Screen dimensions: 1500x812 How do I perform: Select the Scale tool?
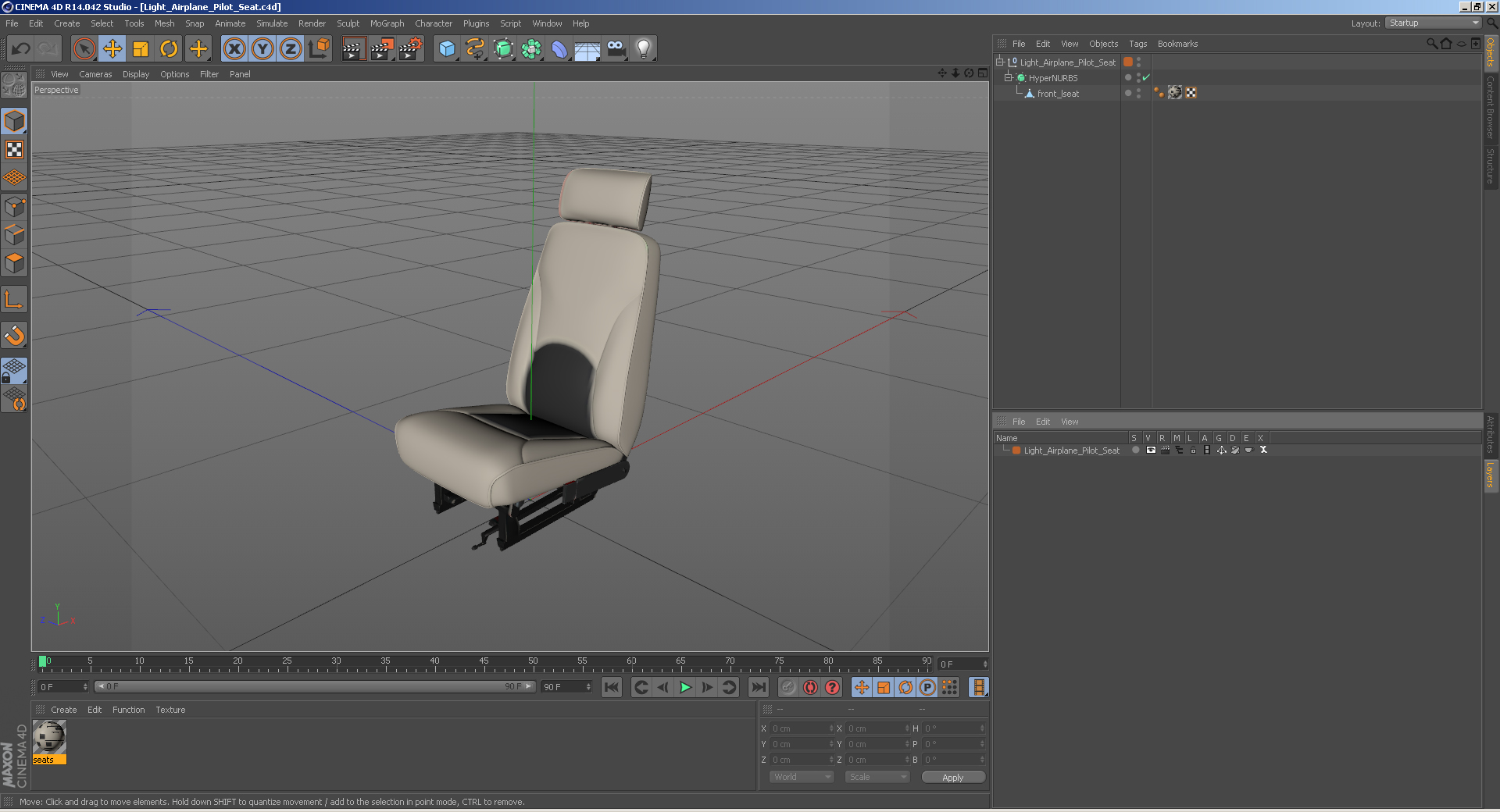coord(141,49)
